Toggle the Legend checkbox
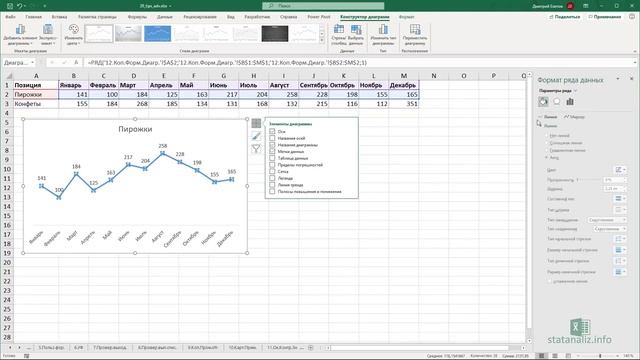Screen dimensions: 640x360 272,178
